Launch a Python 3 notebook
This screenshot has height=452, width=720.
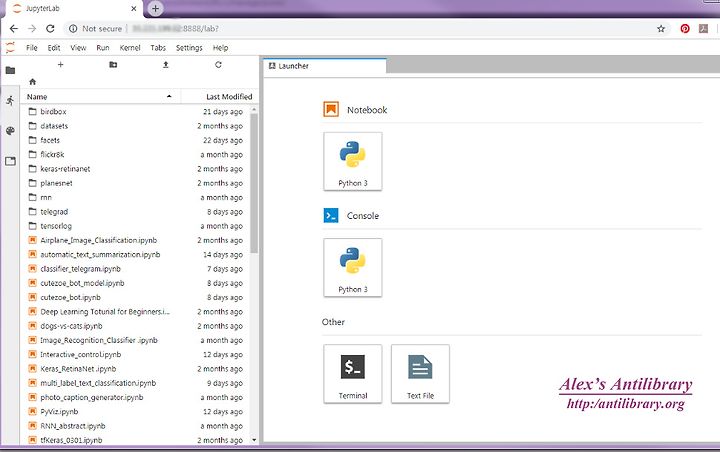pyautogui.click(x=353, y=161)
